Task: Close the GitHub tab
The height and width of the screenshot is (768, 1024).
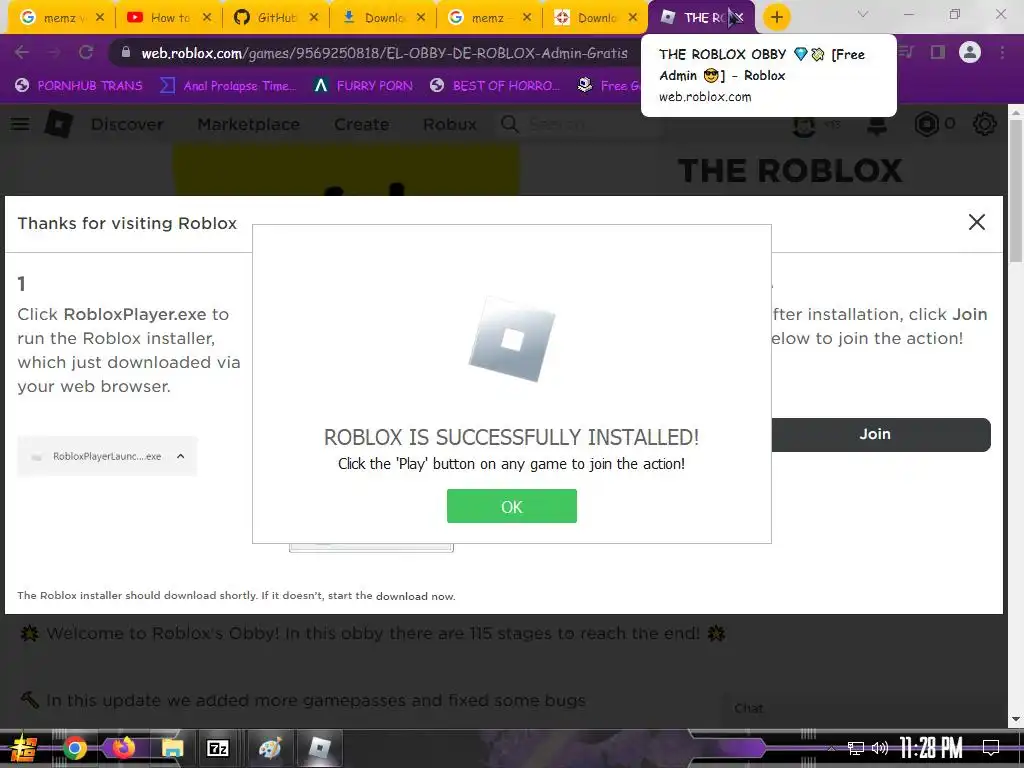Action: click(314, 18)
